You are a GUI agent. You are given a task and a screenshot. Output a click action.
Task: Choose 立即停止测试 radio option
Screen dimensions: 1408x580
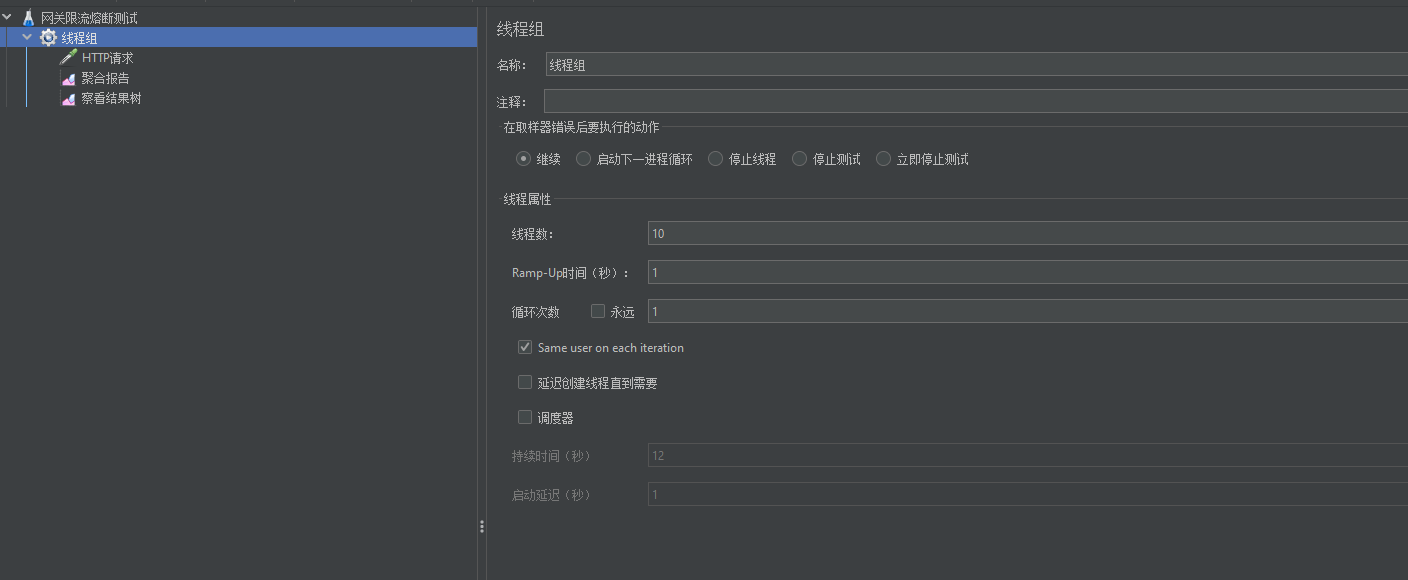[x=883, y=158]
